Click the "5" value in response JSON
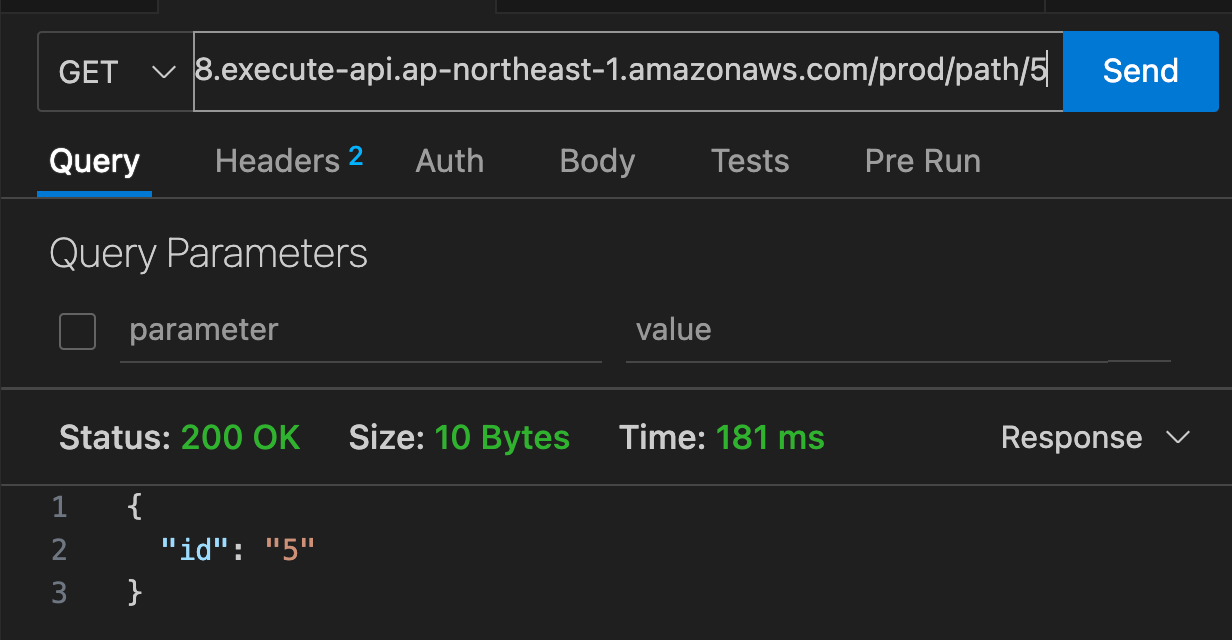This screenshot has width=1232, height=640. pyautogui.click(x=290, y=549)
